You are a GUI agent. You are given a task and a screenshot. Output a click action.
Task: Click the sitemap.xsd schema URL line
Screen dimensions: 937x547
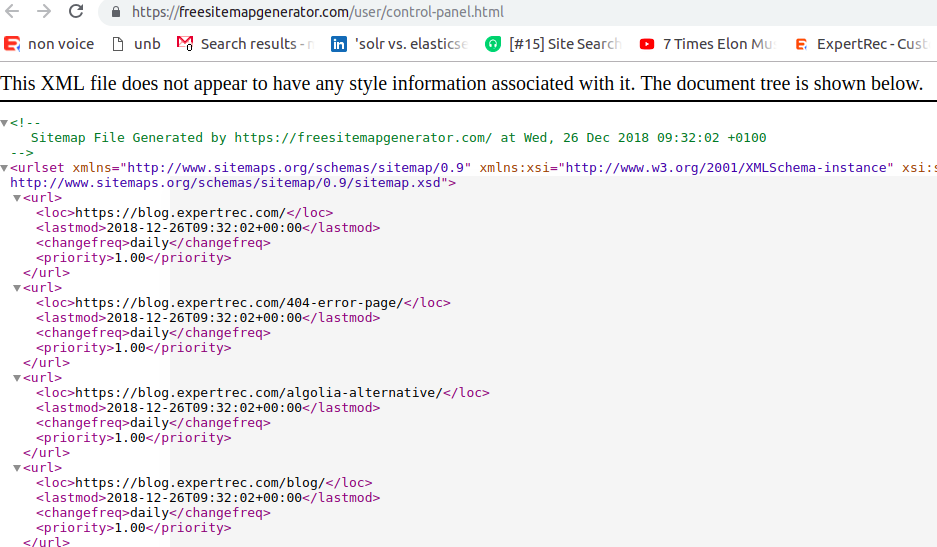(x=233, y=183)
